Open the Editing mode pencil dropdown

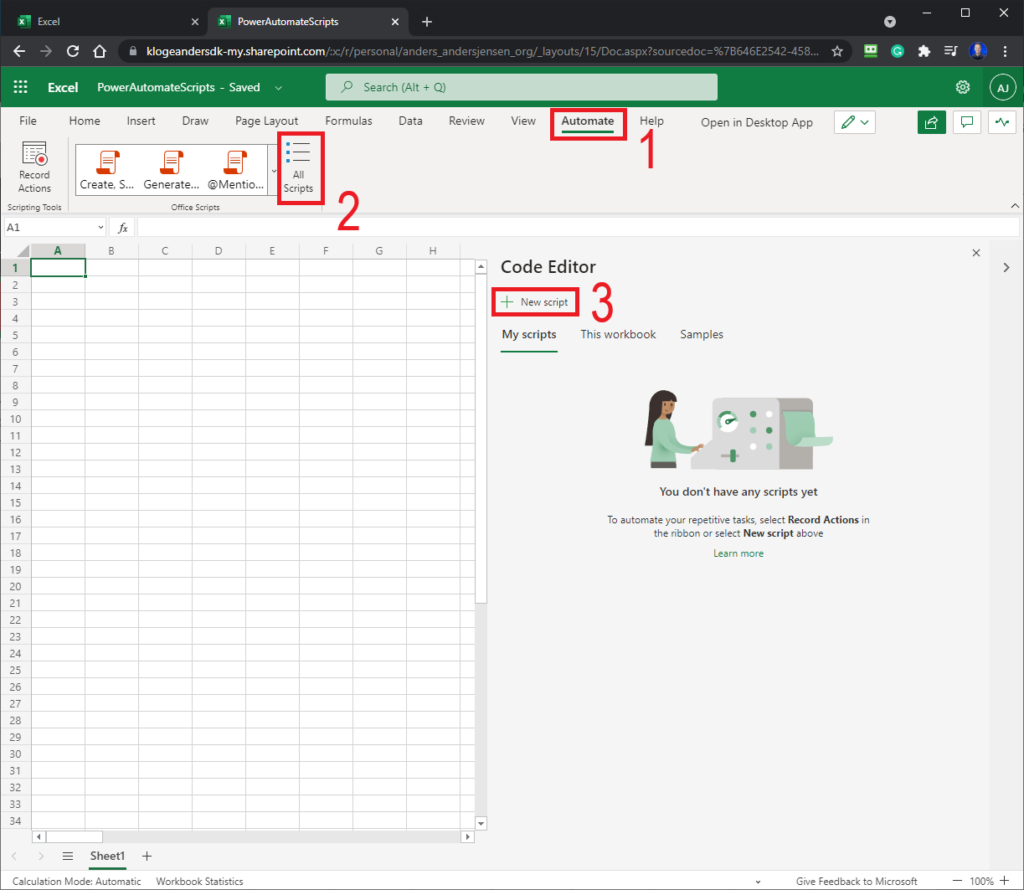[x=855, y=122]
